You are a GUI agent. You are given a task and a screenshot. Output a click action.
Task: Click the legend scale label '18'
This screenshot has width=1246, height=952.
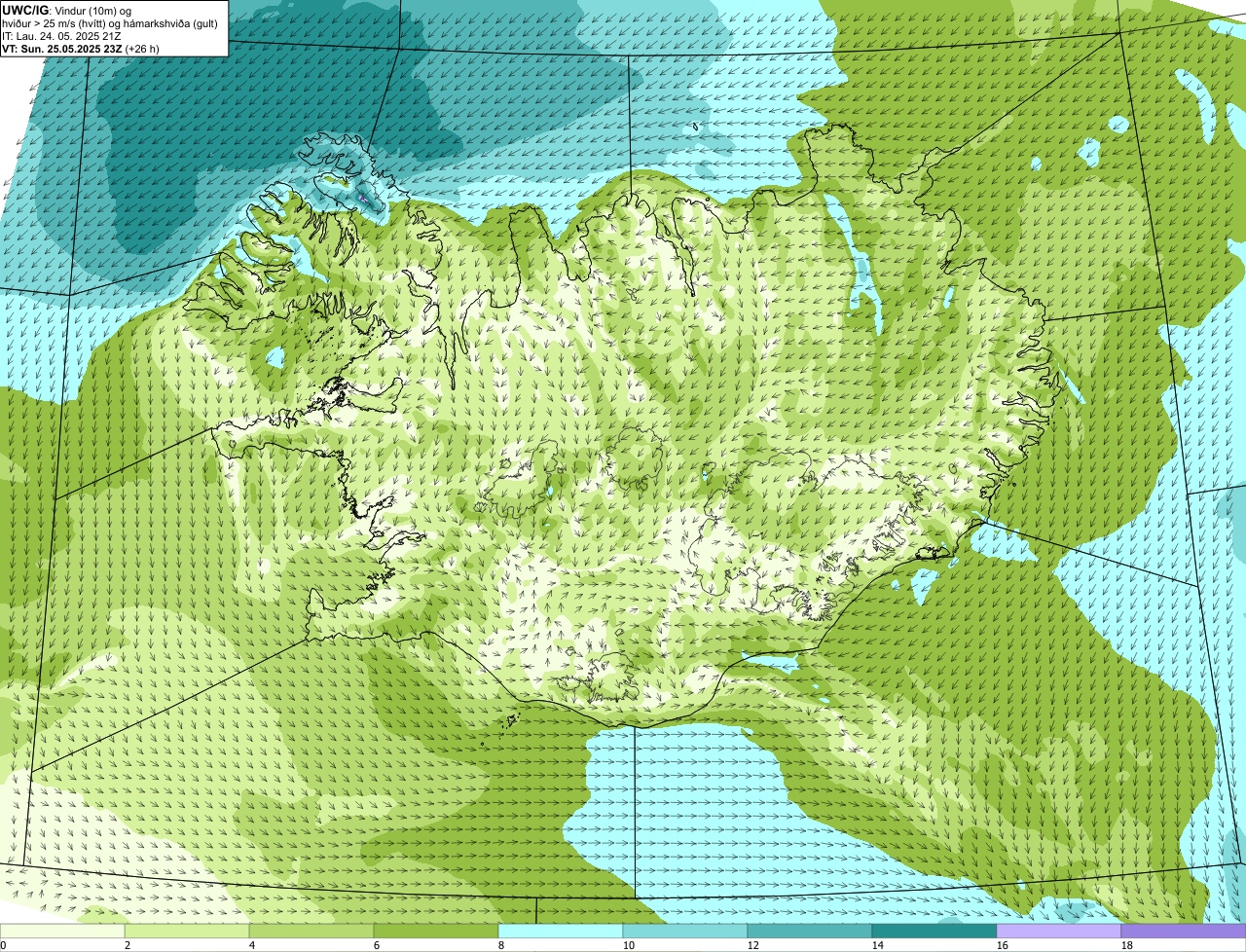(x=1127, y=945)
